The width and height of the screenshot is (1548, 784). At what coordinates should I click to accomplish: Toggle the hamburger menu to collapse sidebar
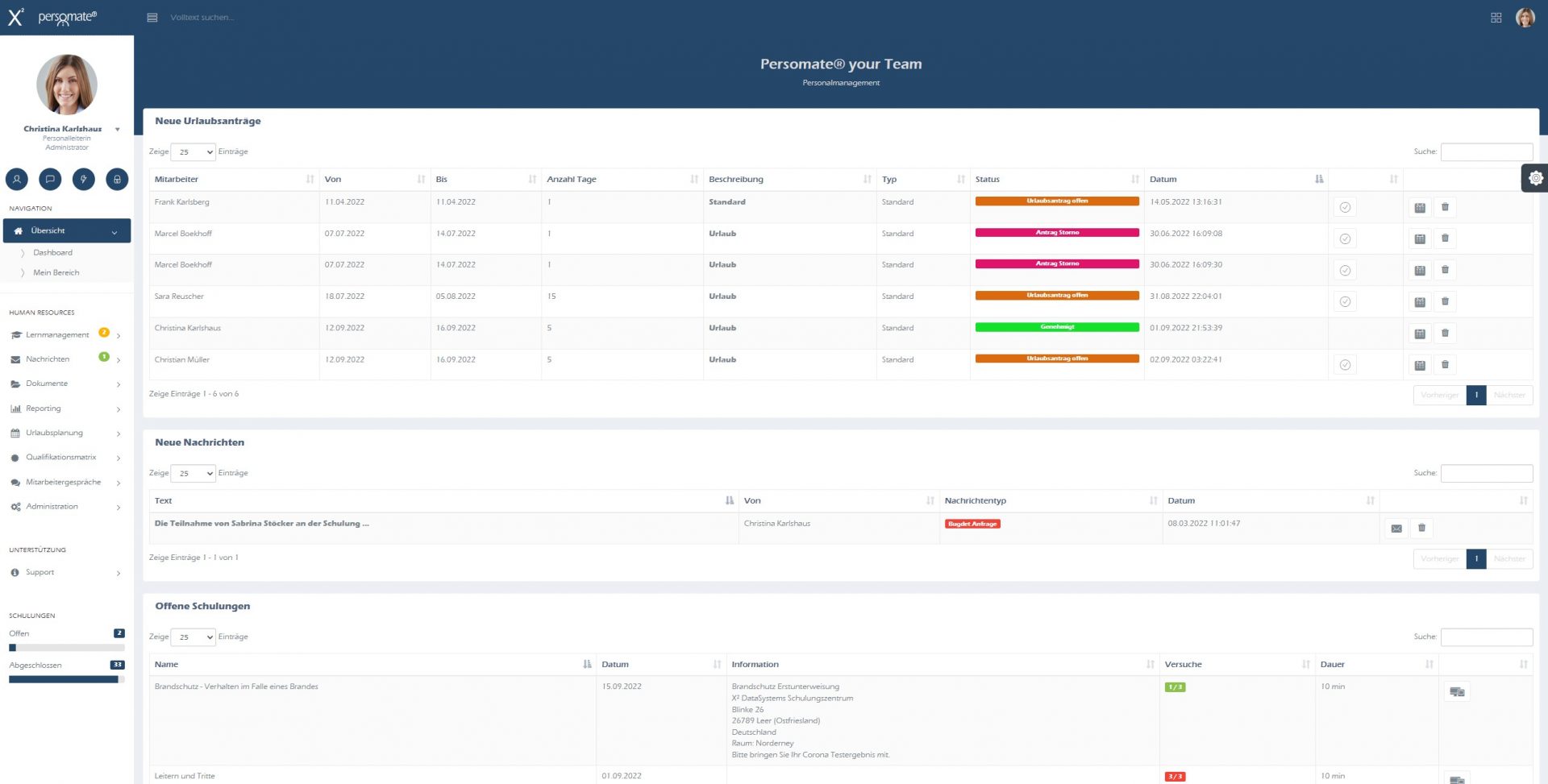point(152,18)
